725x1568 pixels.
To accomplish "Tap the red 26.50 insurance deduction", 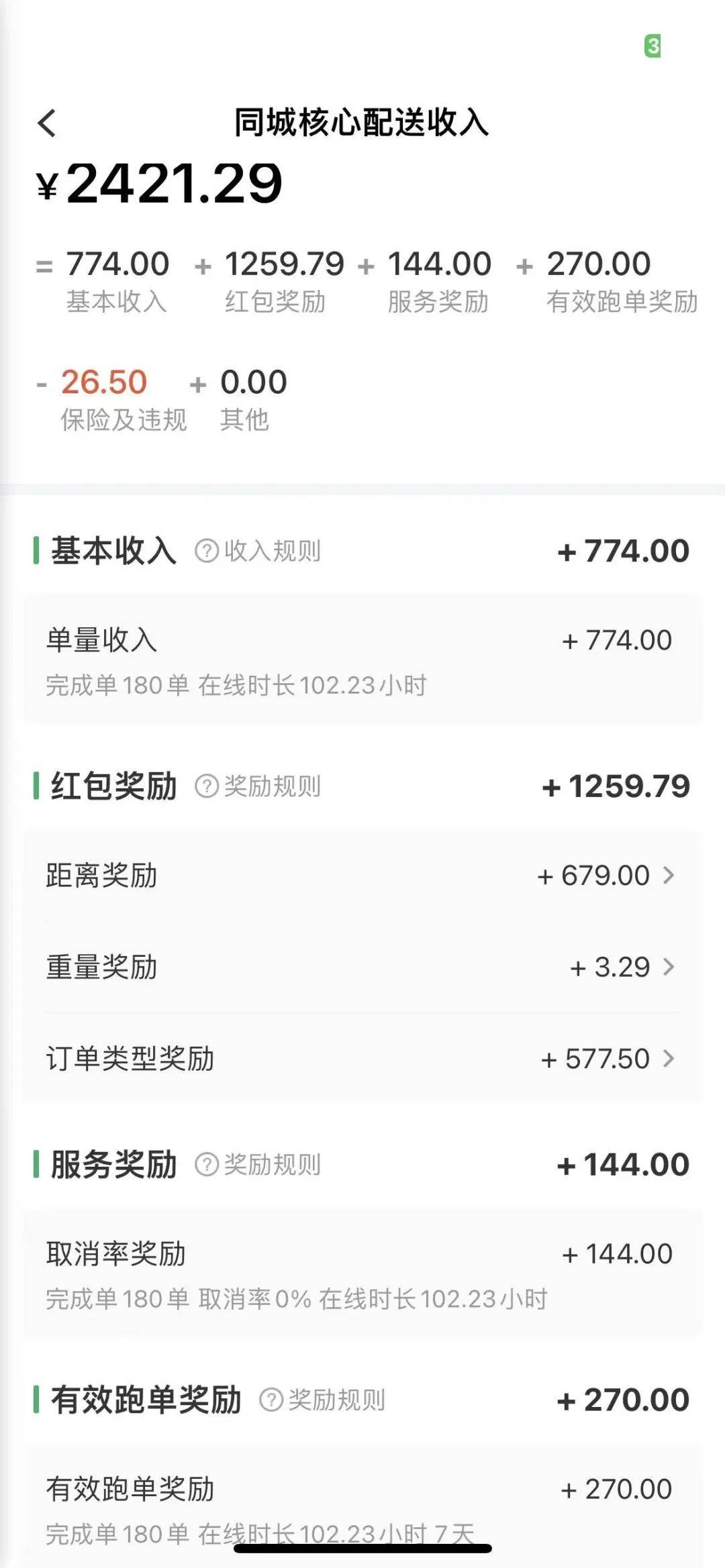I will pyautogui.click(x=104, y=382).
